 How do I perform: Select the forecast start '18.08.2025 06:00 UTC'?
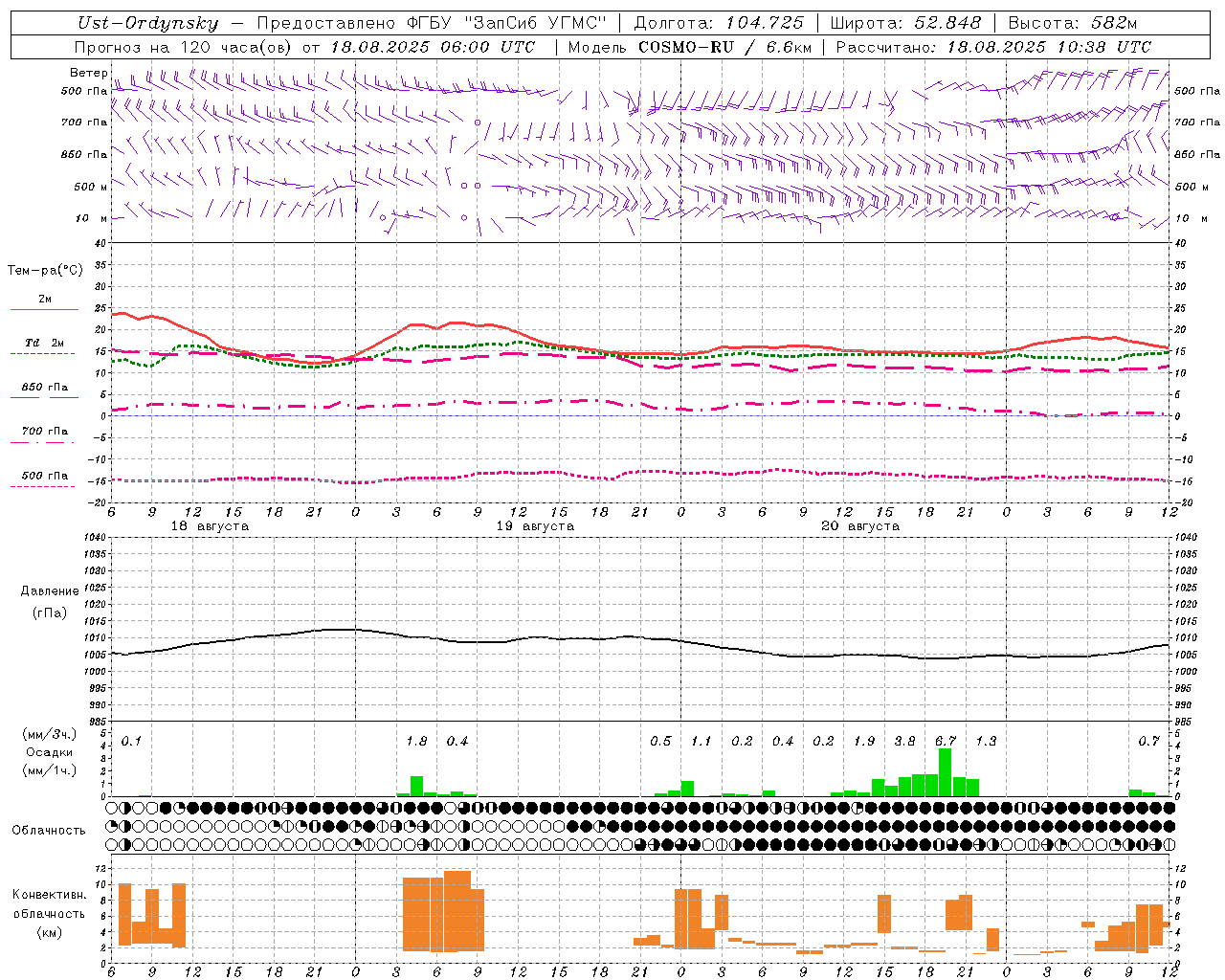coord(433,47)
